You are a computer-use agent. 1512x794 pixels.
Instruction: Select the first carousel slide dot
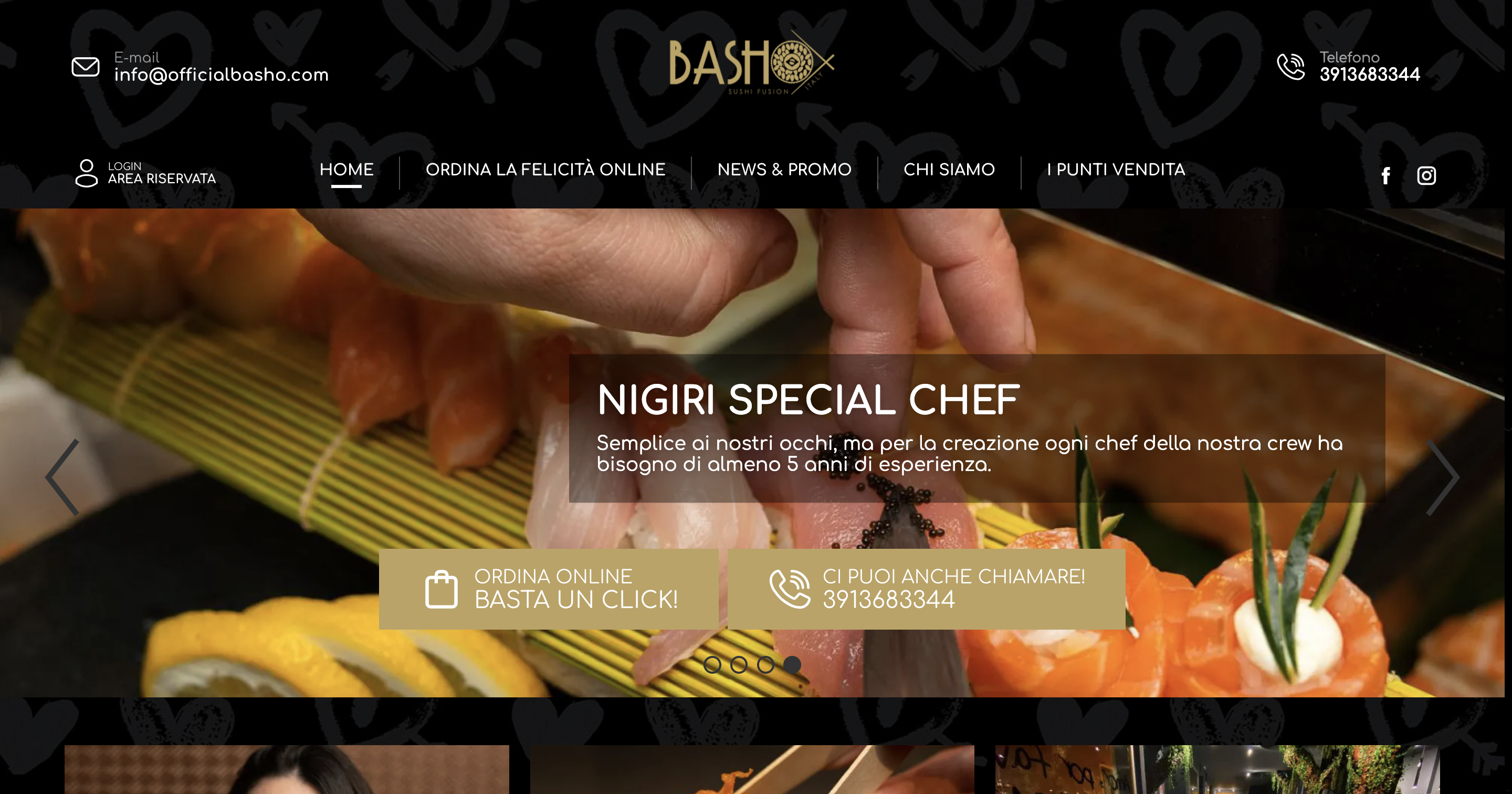(712, 665)
